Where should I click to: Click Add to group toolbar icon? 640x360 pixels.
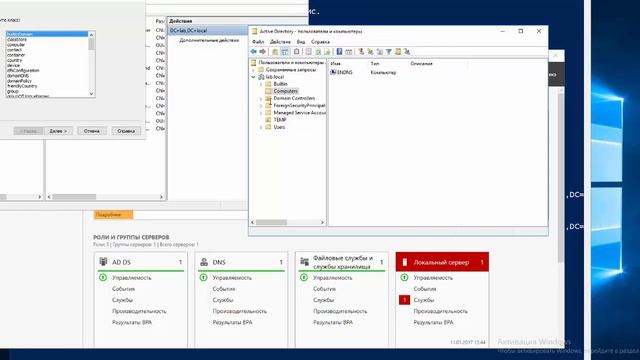point(407,51)
